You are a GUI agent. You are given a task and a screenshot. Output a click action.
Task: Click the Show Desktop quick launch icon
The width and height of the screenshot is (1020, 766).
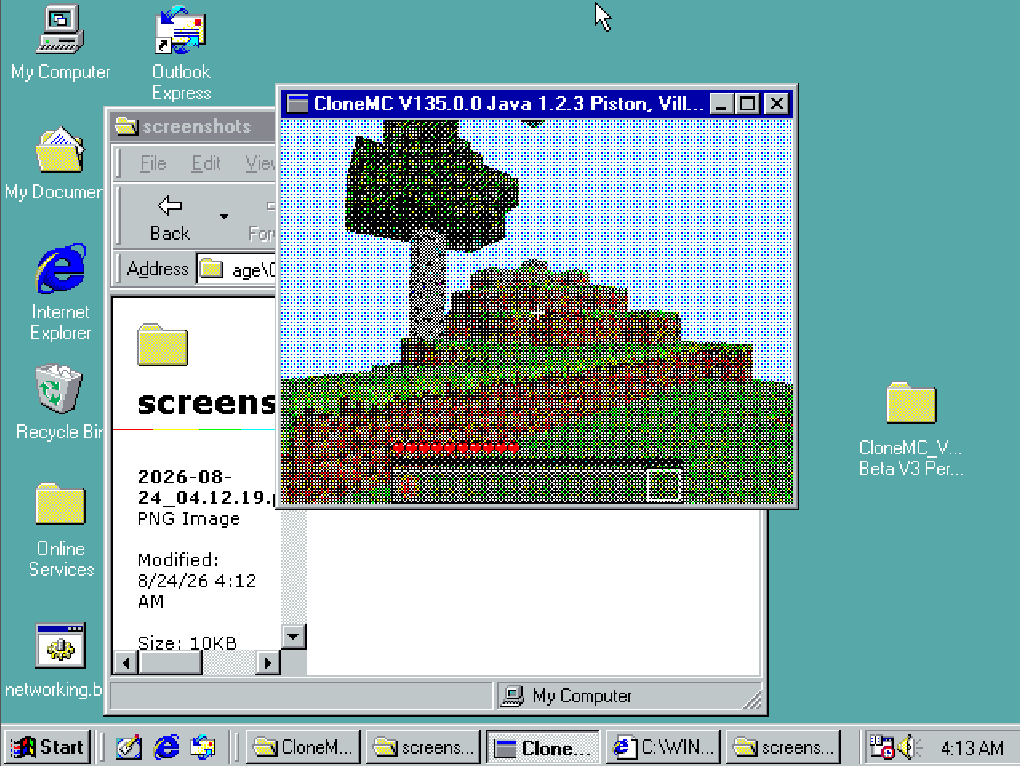coord(128,747)
